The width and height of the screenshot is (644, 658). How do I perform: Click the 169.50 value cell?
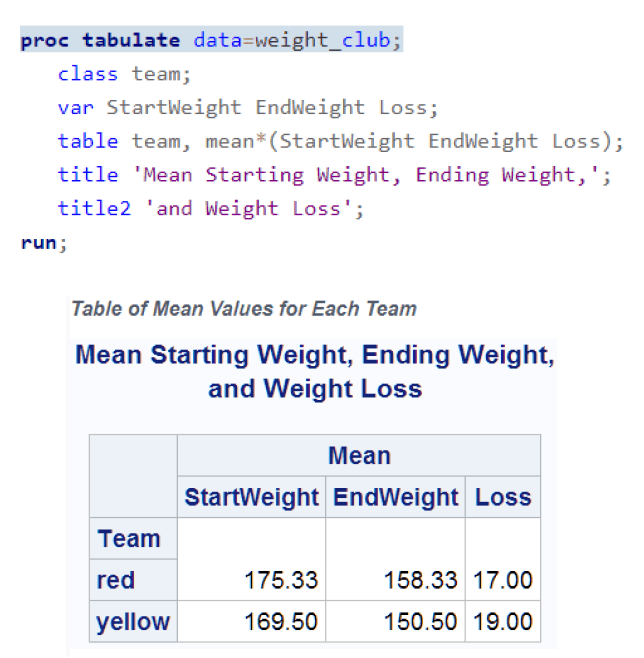click(281, 622)
